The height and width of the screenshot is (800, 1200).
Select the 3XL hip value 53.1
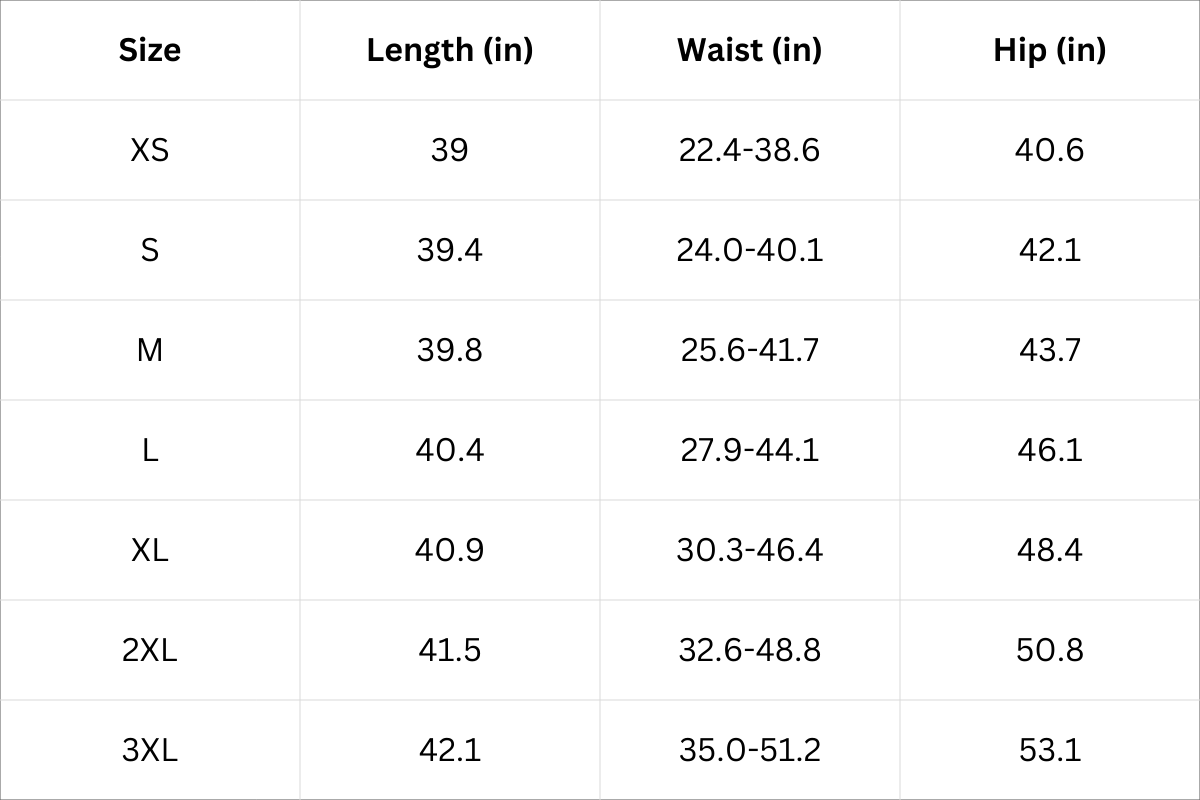pyautogui.click(x=1049, y=750)
